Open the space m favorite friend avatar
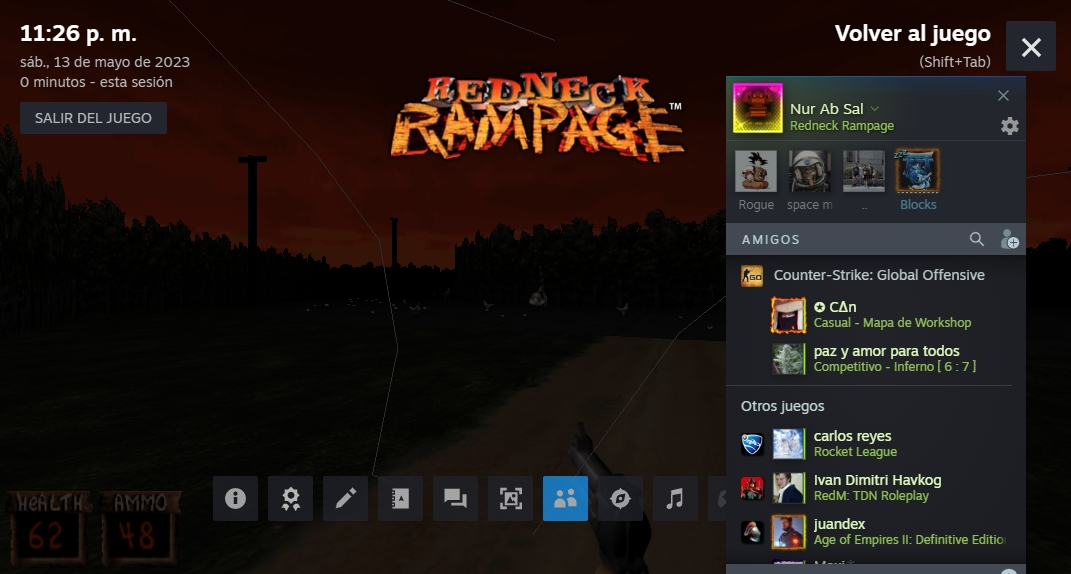The width and height of the screenshot is (1071, 574). (x=810, y=171)
